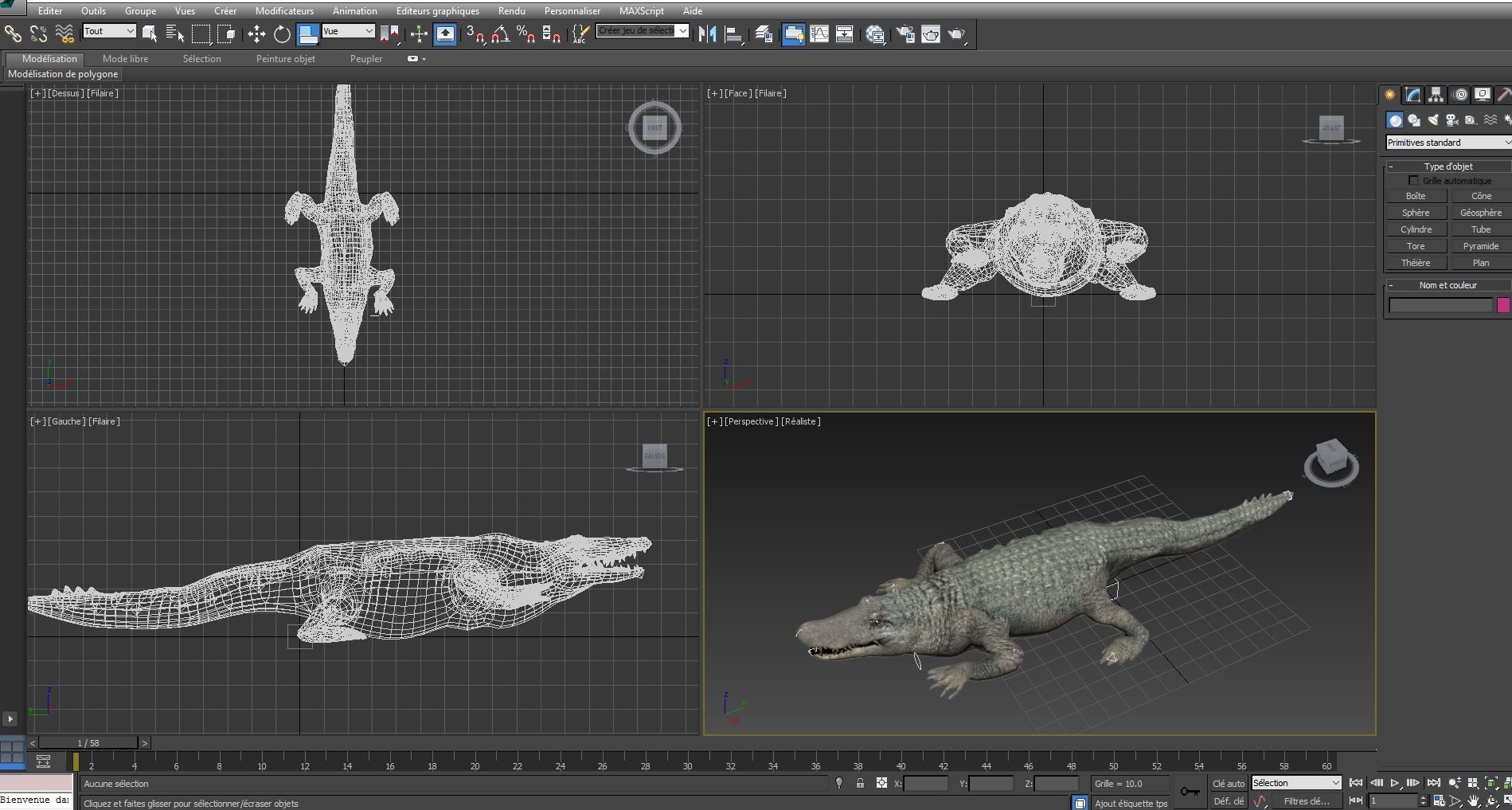Open the Schematic View icon
Screen dimensions: 1512x810
845,33
